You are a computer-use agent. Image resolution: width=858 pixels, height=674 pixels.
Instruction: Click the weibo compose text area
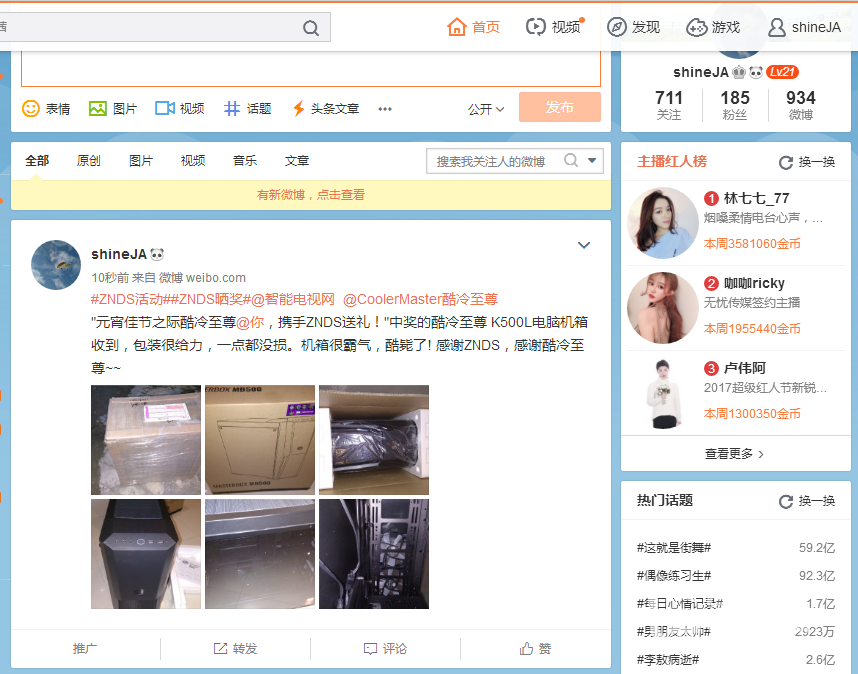[311, 68]
